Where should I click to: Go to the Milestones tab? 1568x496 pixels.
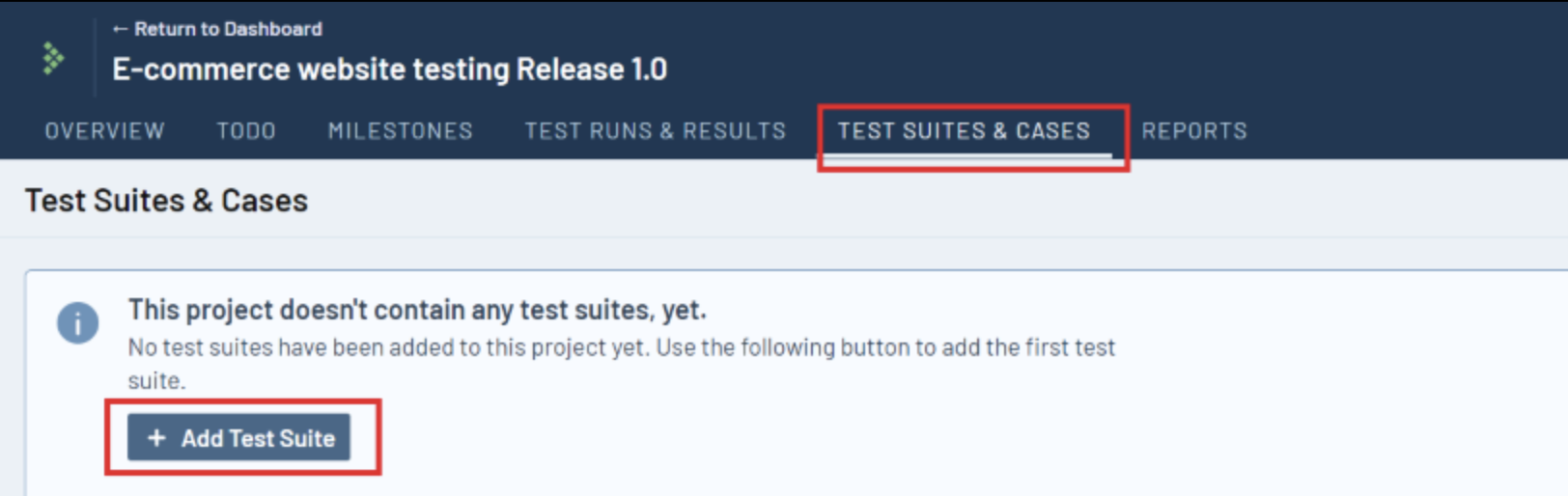(400, 131)
